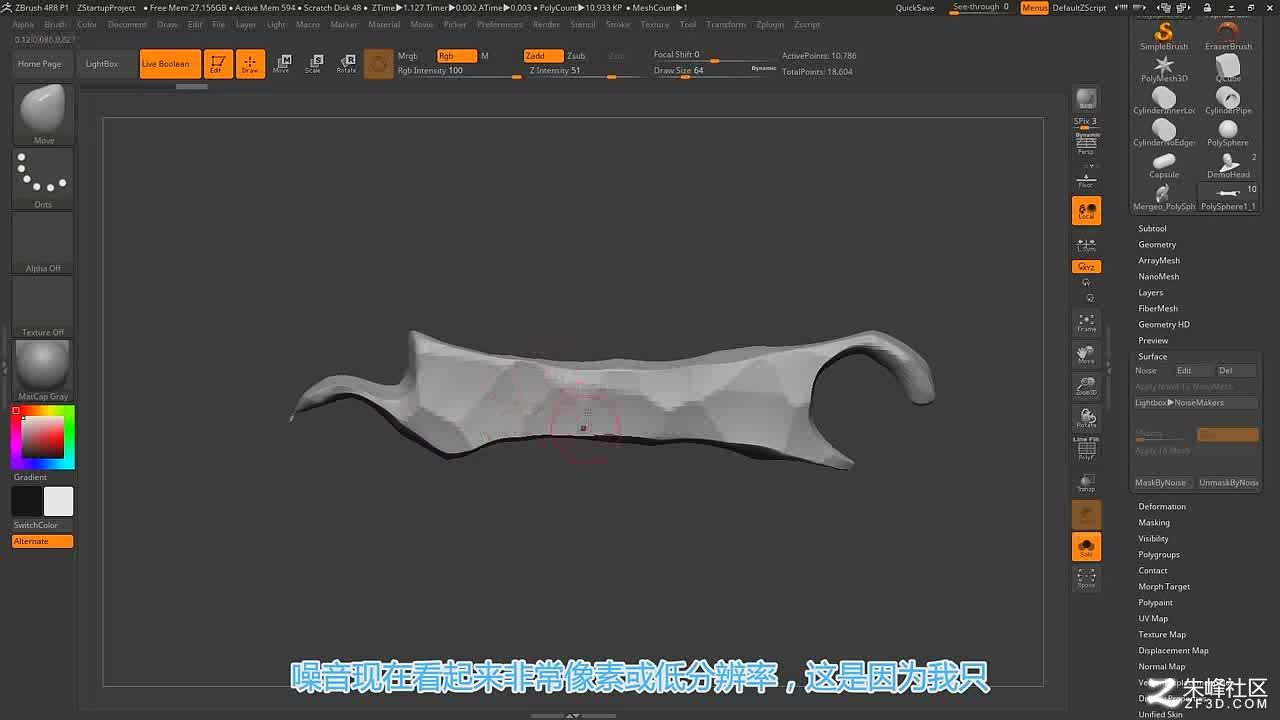The width and height of the screenshot is (1280, 720).
Task: Click the Home Page button
Action: tap(40, 64)
